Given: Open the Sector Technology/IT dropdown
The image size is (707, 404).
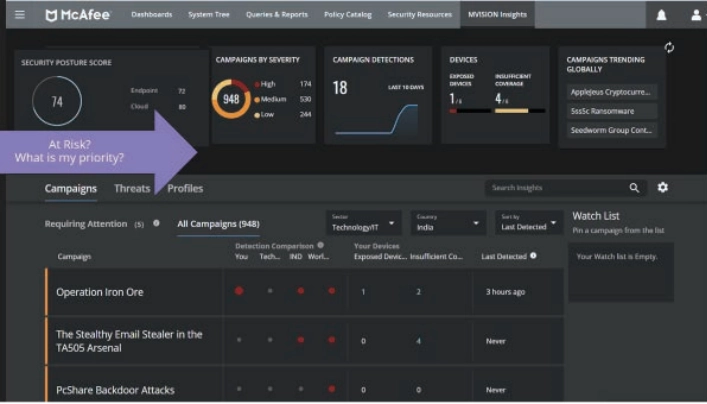Looking at the screenshot, I should click(363, 223).
